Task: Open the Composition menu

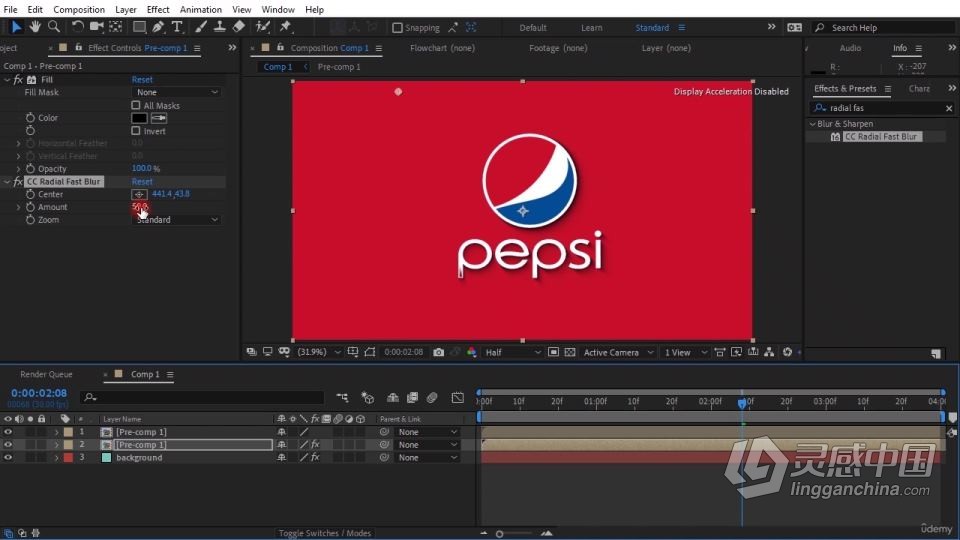Action: (79, 9)
